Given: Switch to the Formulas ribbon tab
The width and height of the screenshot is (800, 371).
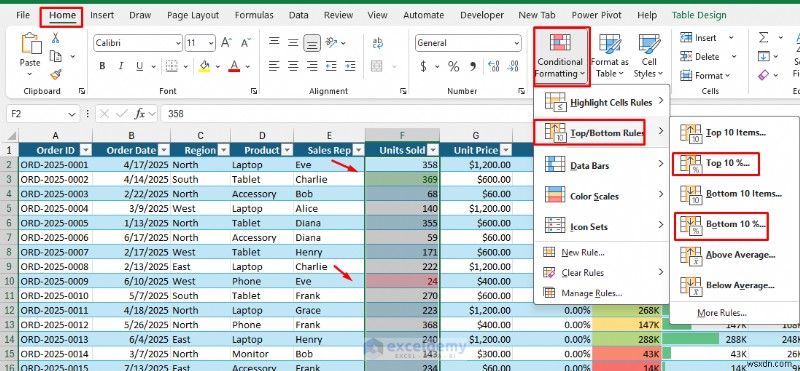Looking at the screenshot, I should 254,15.
